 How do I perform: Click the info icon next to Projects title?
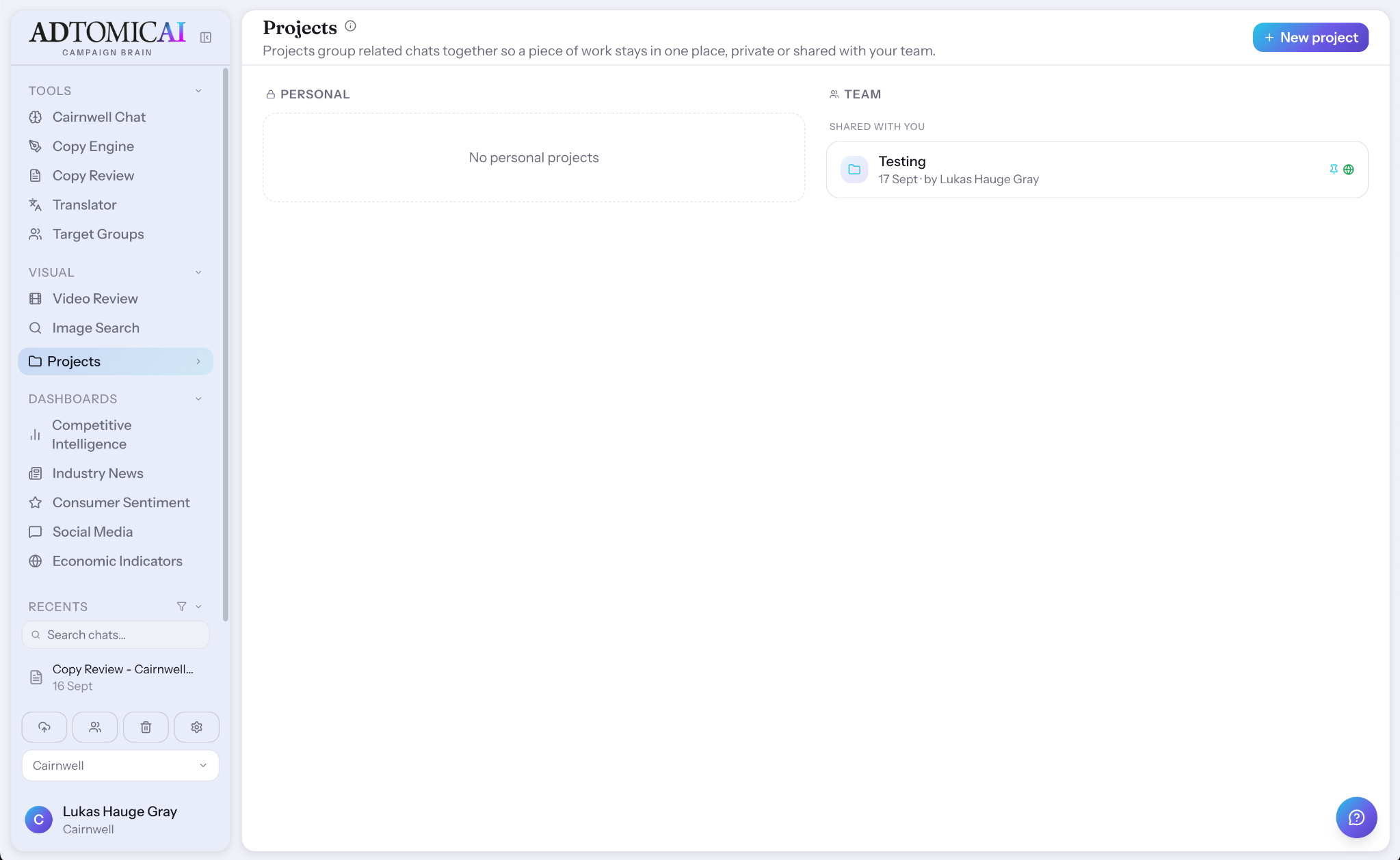coord(350,26)
